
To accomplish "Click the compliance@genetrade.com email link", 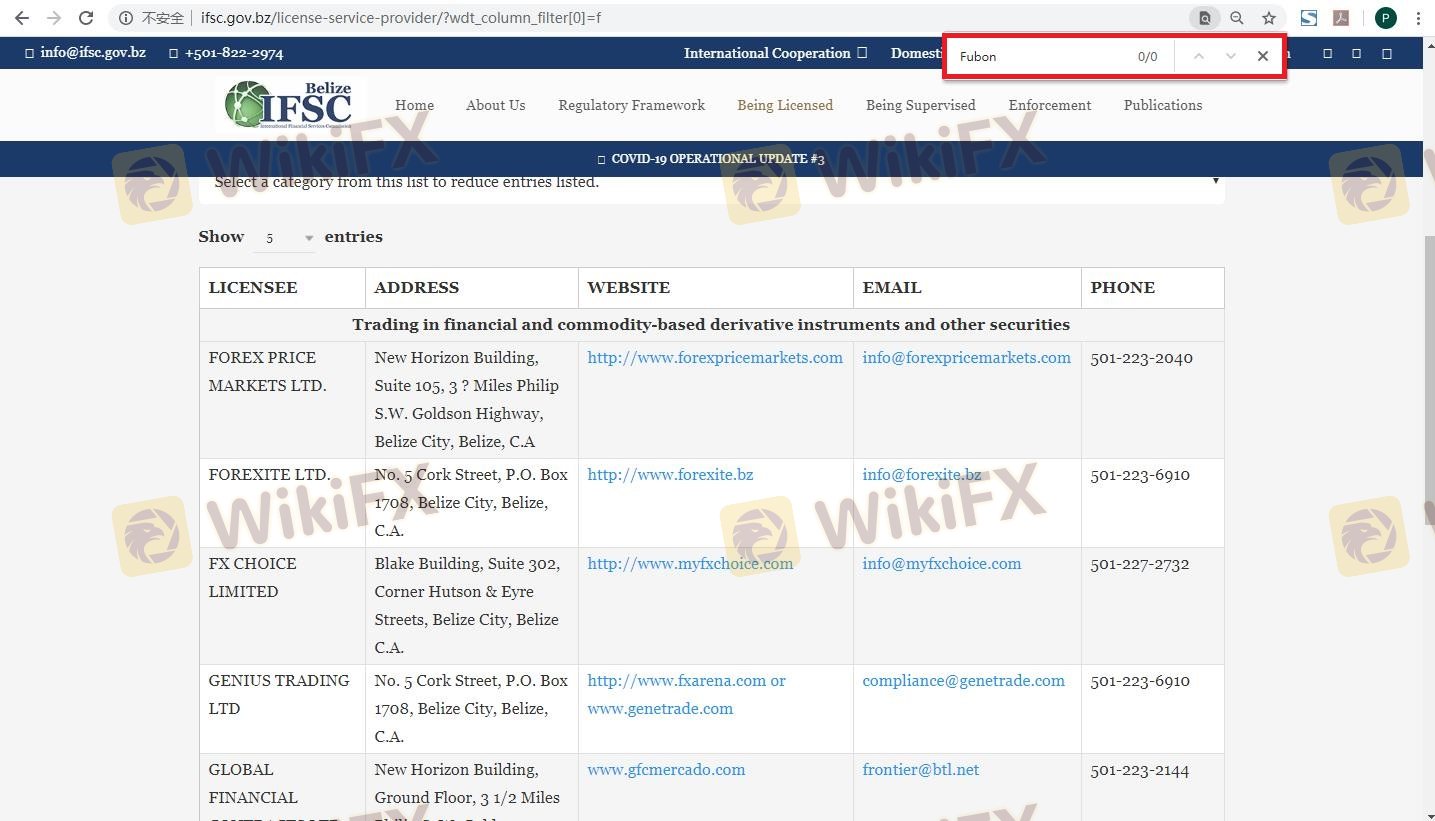I will coord(963,681).
